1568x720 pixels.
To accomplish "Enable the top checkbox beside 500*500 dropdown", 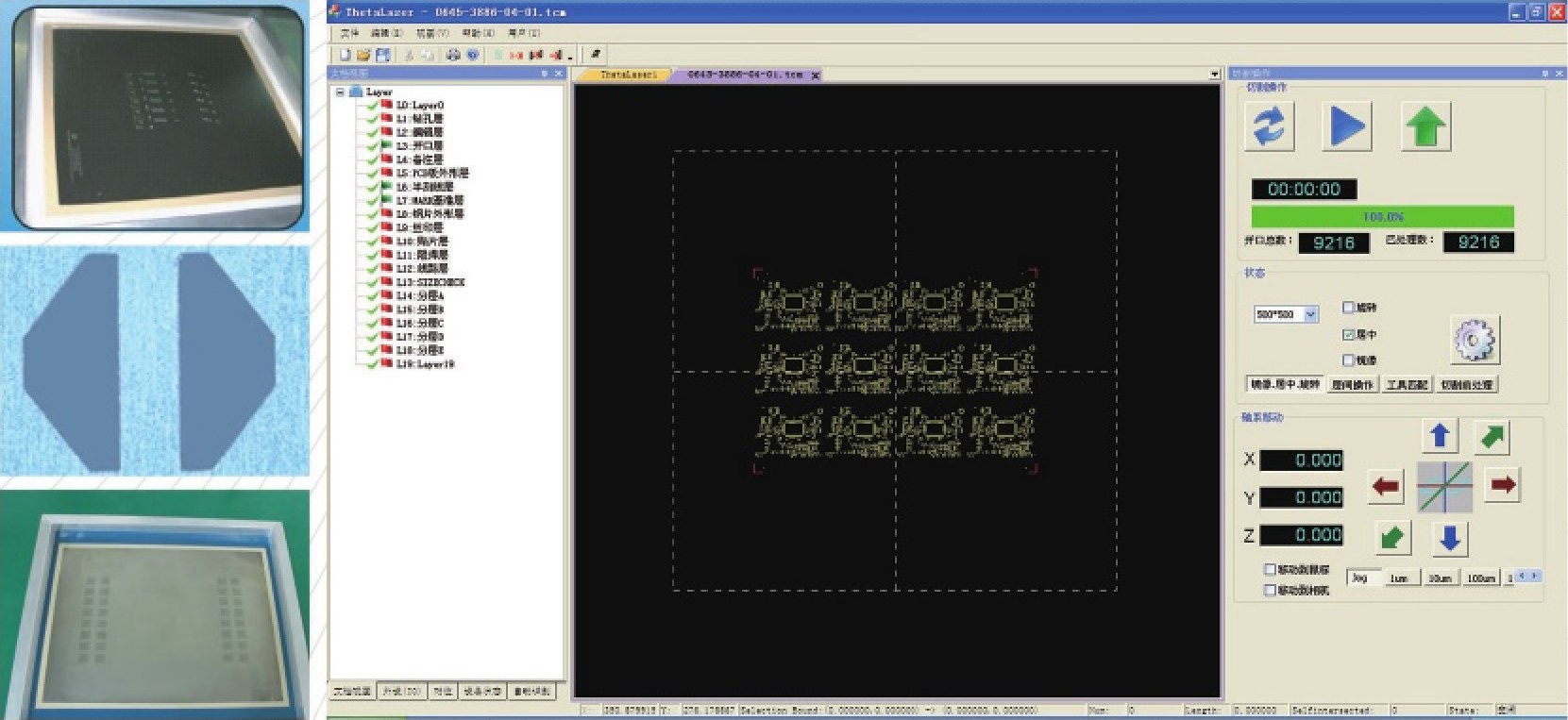I will [x=1348, y=308].
